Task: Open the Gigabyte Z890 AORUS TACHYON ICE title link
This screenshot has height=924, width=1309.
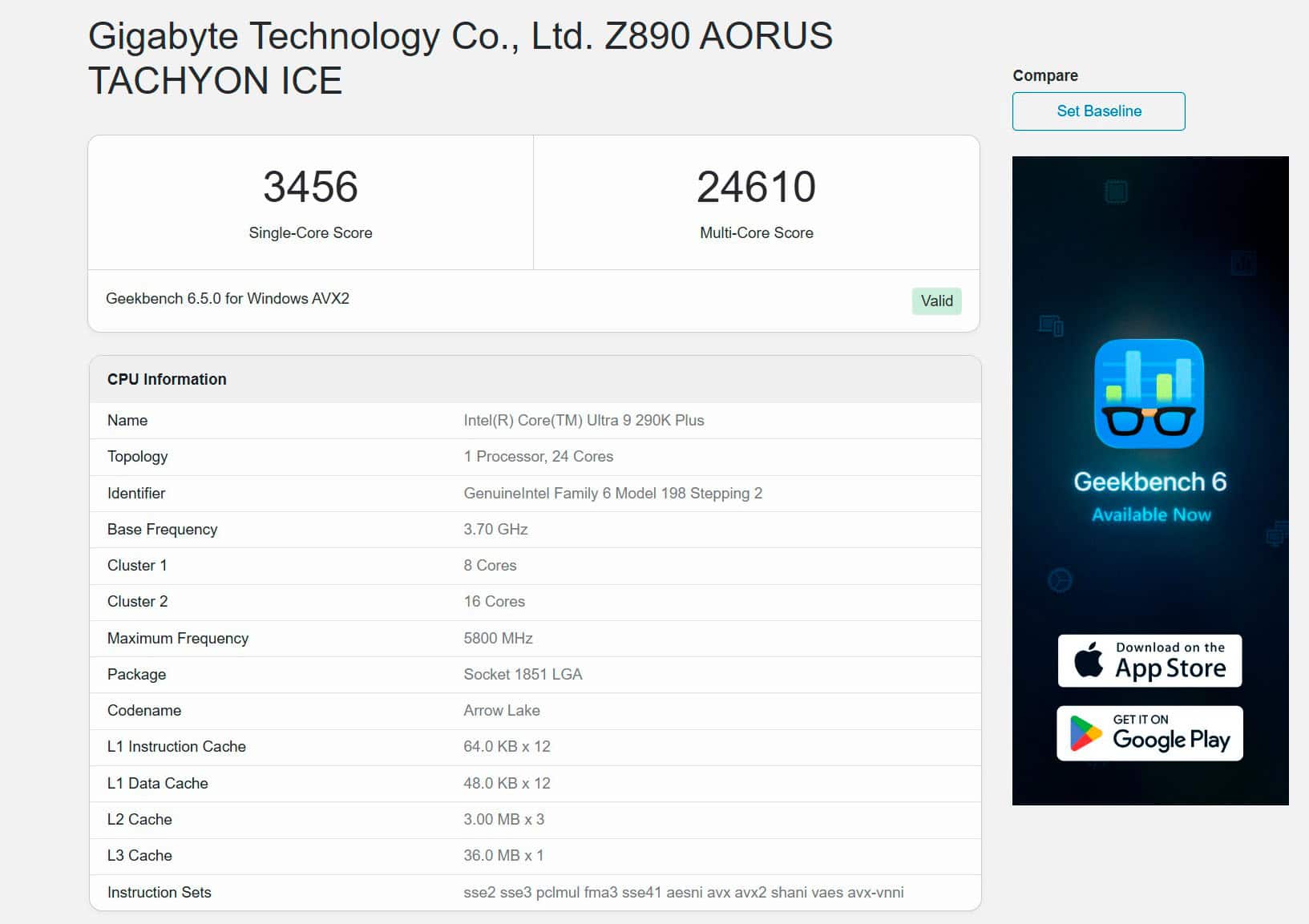Action: click(459, 58)
